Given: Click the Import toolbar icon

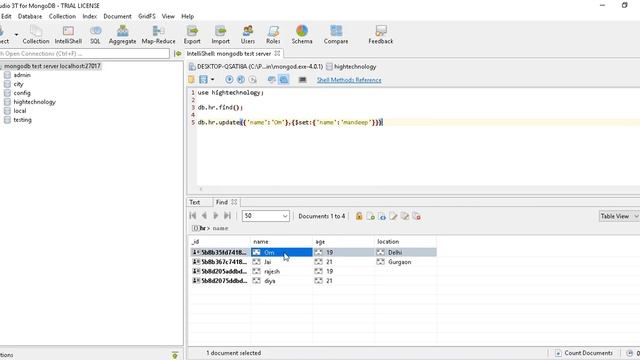Looking at the screenshot, I should (x=220, y=34).
